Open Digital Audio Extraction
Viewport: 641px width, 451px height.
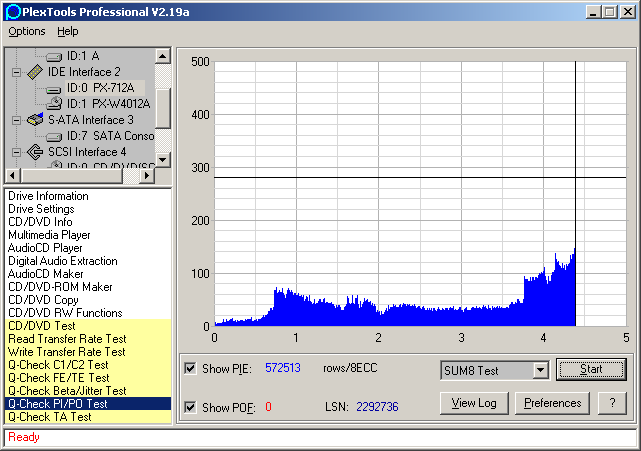point(88,261)
